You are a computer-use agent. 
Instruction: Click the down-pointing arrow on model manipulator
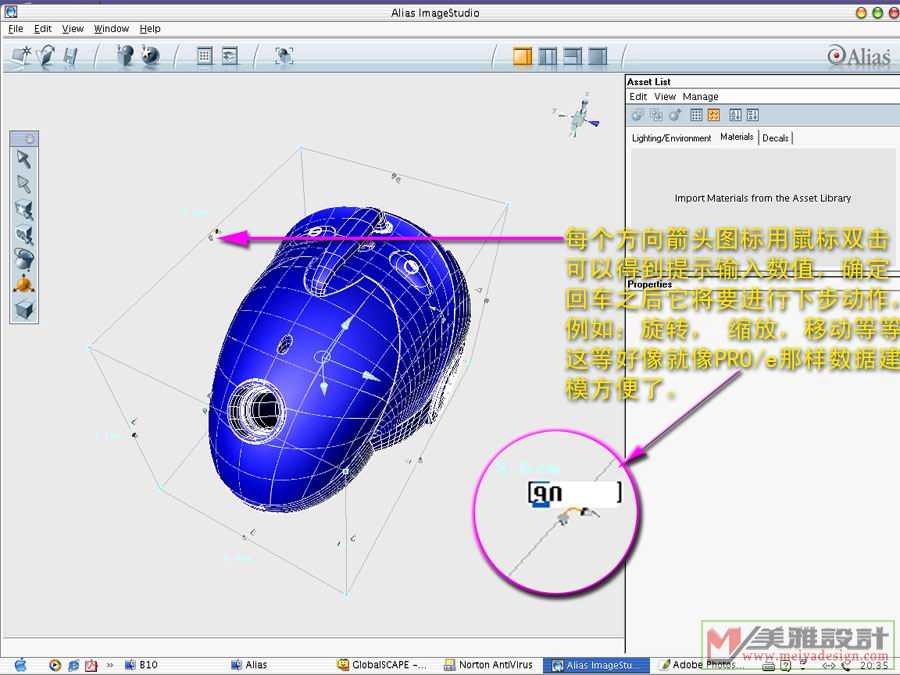324,389
